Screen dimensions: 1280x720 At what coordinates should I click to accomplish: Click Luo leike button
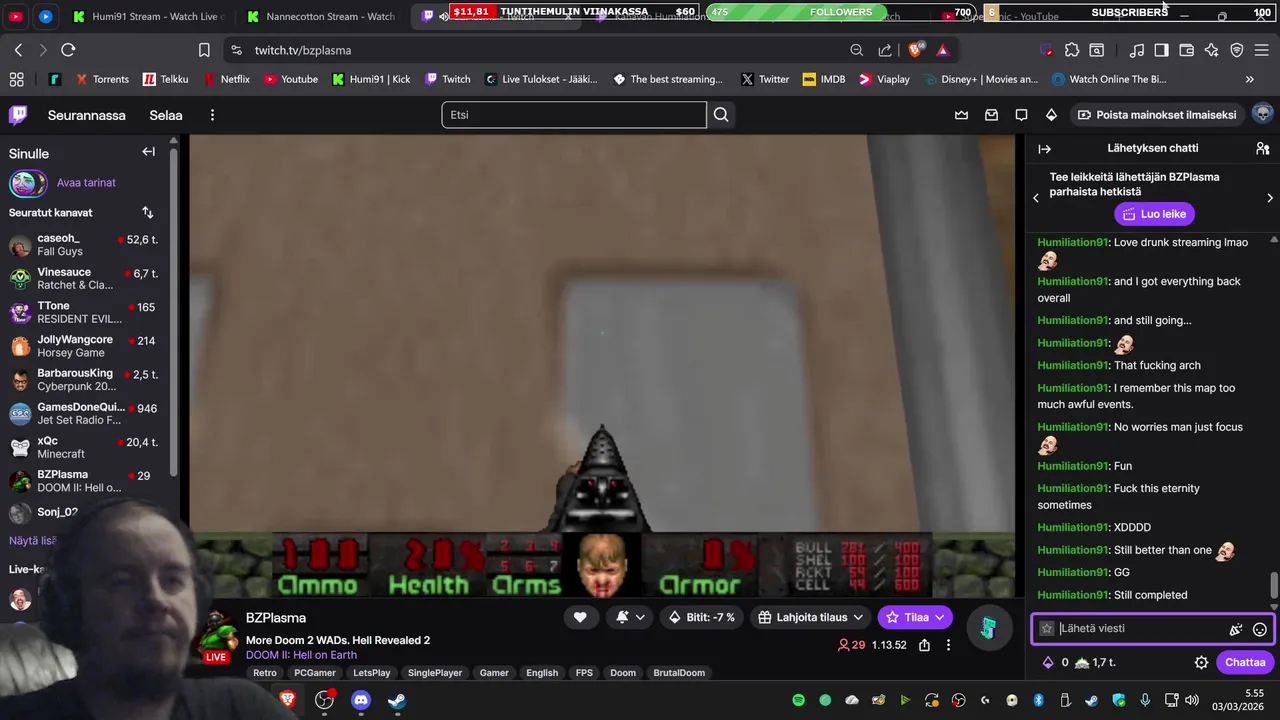point(1154,214)
